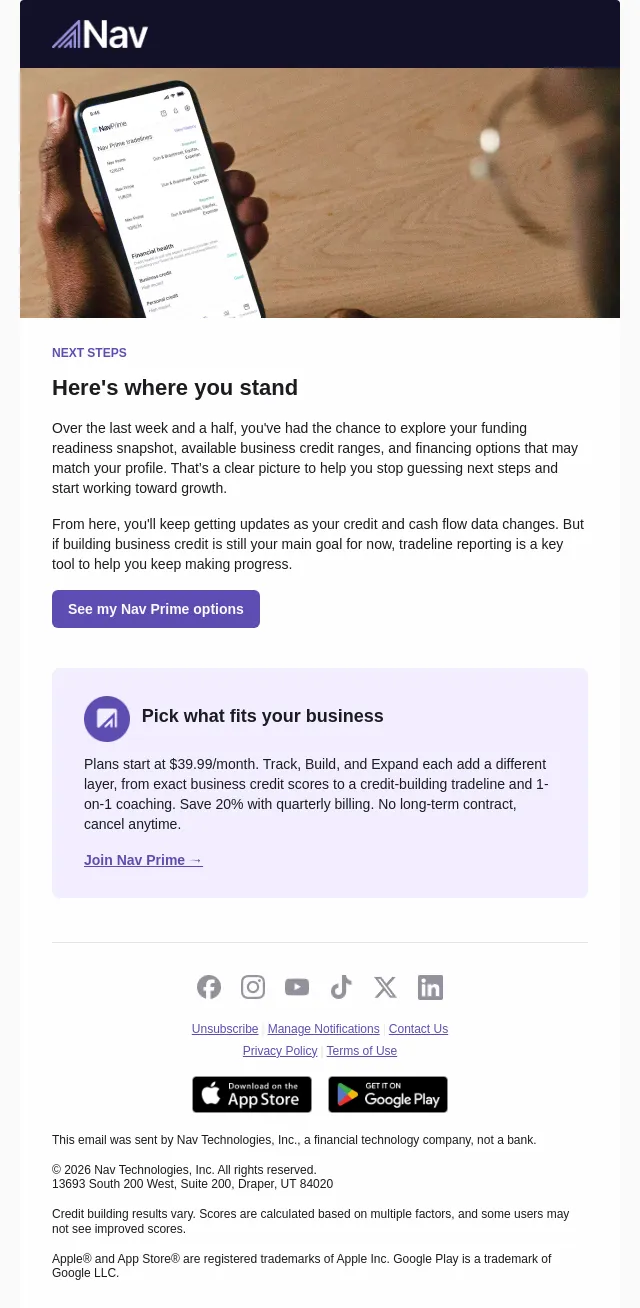
Task: Click the purple Nav Prime circle icon
Action: tap(107, 719)
